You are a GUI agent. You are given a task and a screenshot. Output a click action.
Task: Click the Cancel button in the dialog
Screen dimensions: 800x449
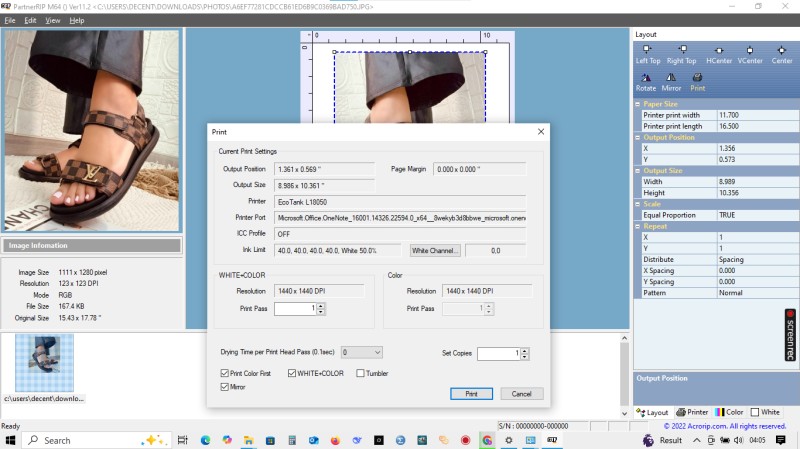521,393
